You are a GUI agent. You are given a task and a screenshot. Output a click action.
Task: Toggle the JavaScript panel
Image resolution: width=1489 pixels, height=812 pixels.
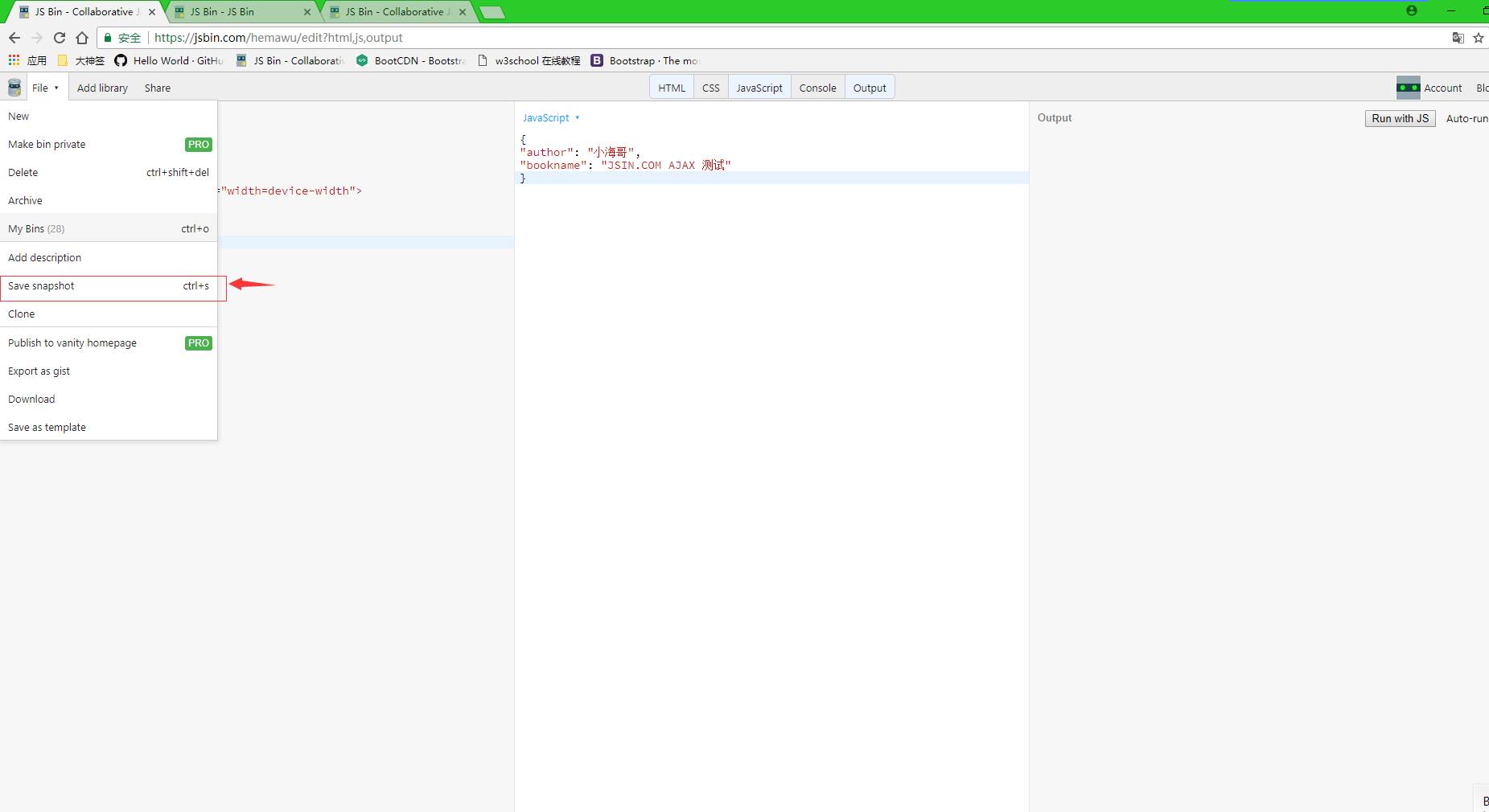coord(759,88)
